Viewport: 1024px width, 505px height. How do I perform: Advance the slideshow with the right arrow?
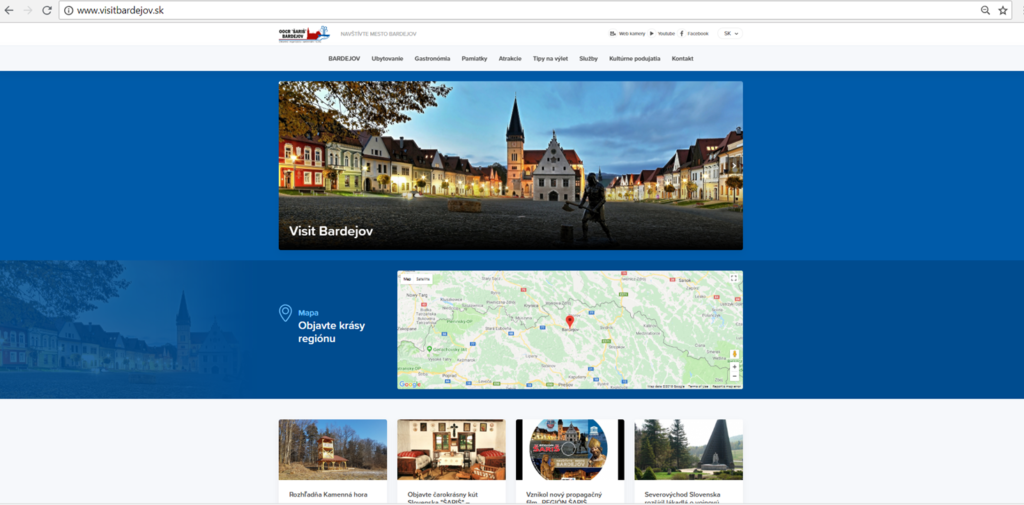[x=734, y=165]
